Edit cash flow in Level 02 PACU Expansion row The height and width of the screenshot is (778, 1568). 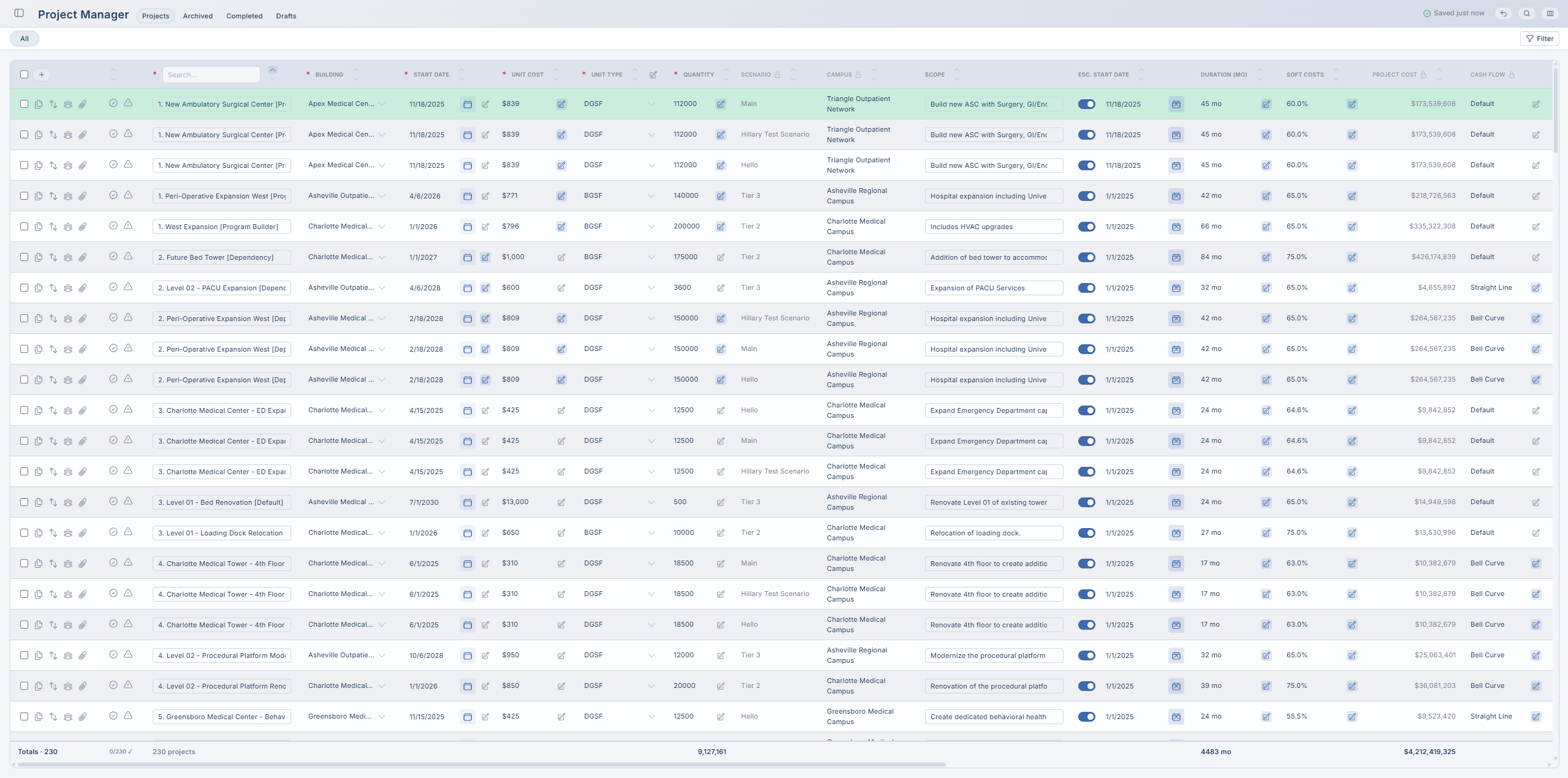[1536, 288]
